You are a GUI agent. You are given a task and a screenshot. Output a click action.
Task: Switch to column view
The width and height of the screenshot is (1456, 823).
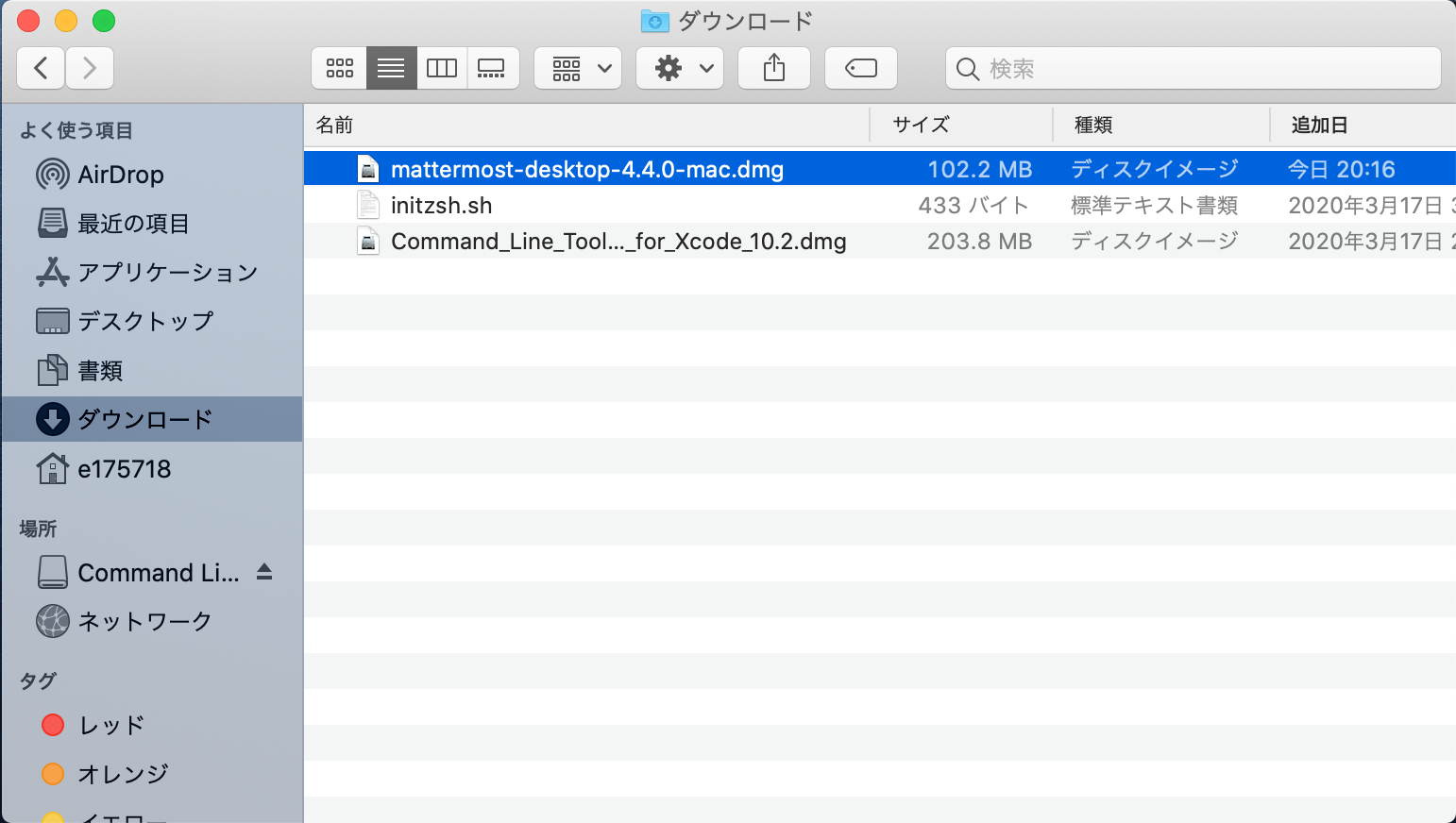442,68
